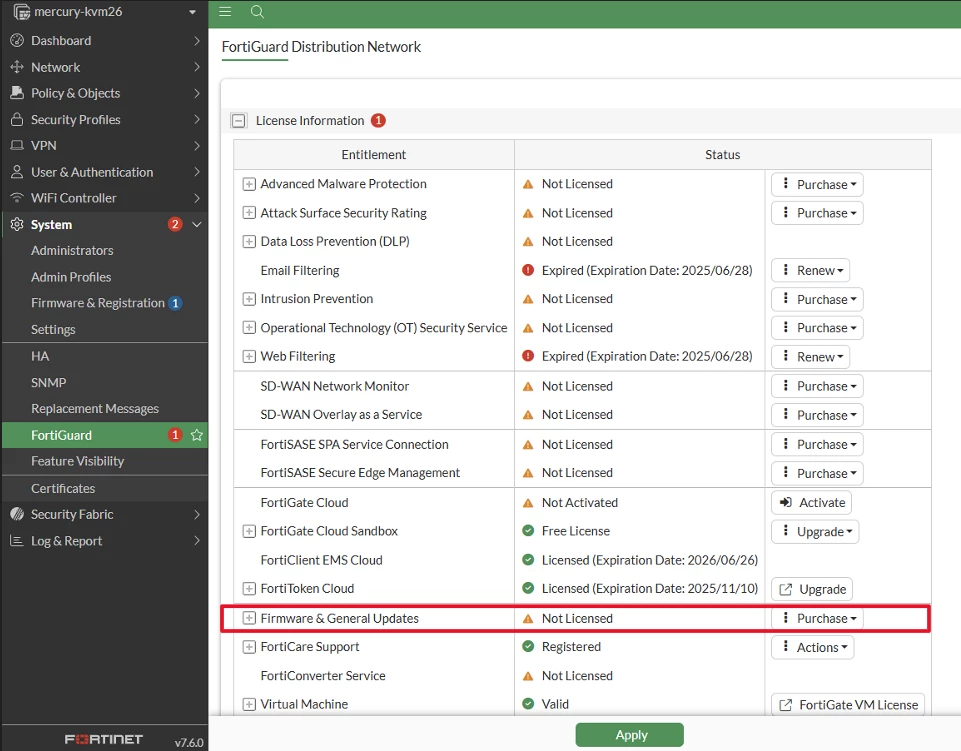Viewport: 961px width, 751px height.
Task: Open the search magnifier icon
Action: (257, 12)
